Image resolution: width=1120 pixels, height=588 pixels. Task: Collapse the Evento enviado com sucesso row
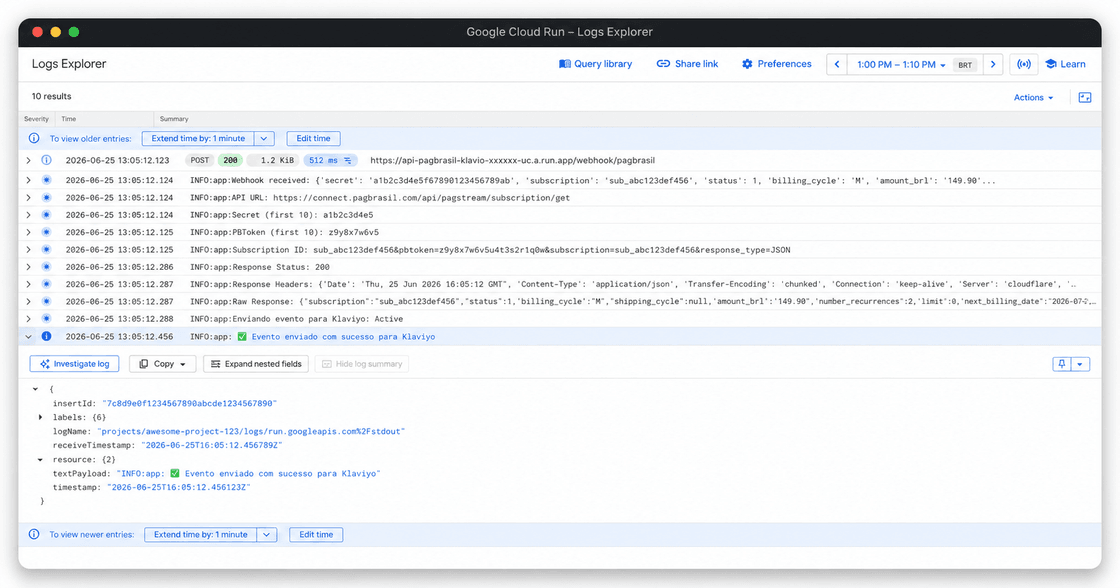point(29,337)
